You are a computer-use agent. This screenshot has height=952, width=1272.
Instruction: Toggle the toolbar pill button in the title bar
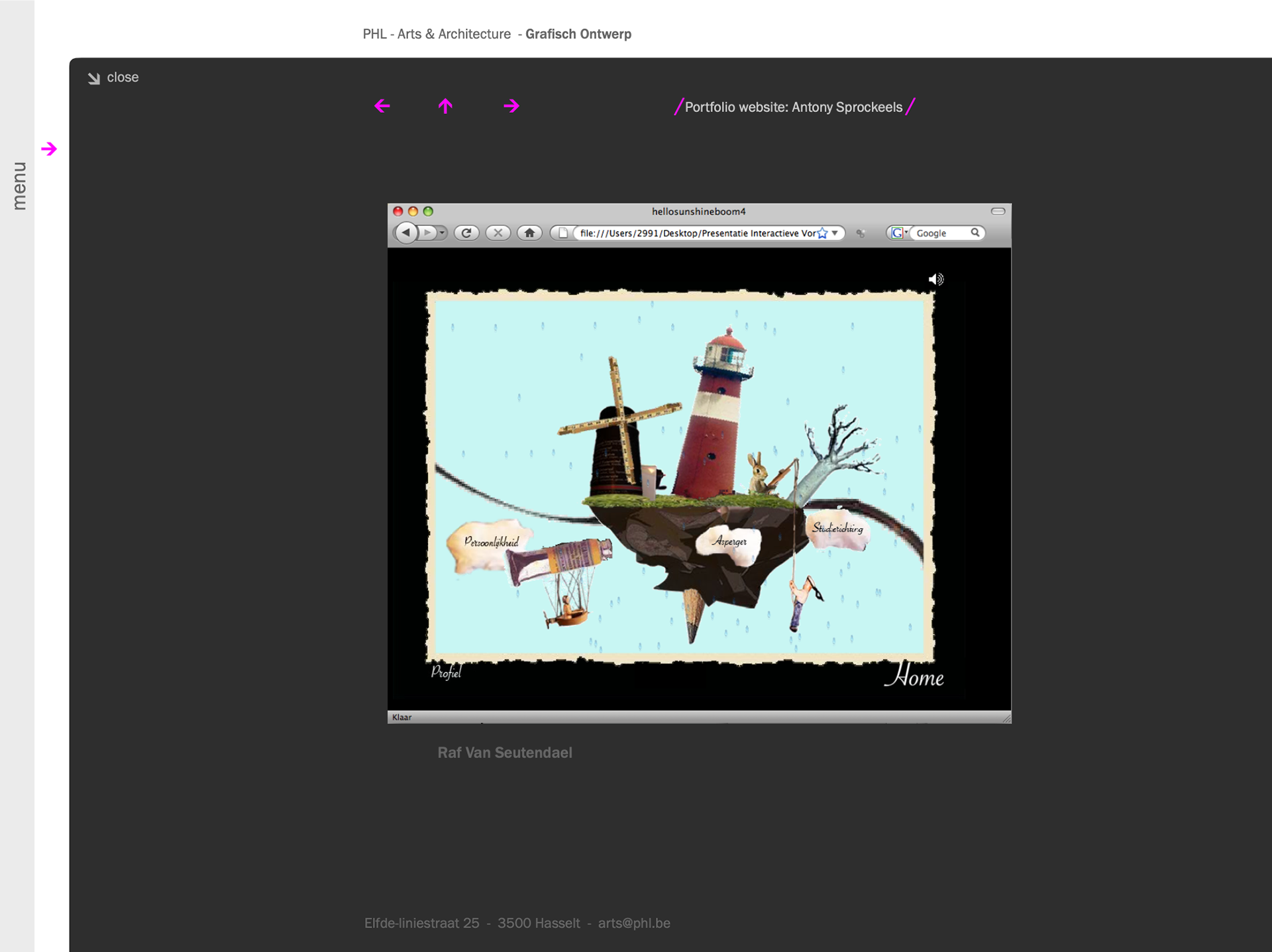(998, 211)
